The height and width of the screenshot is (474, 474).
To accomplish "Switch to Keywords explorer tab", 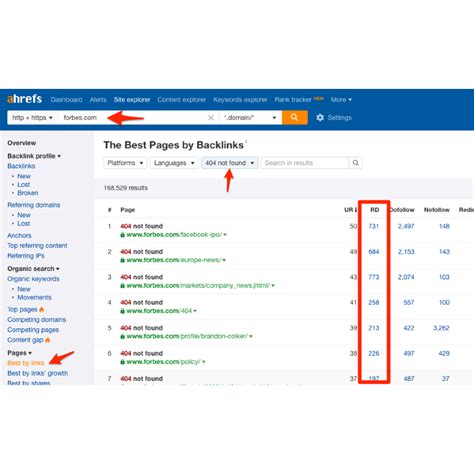I will tap(240, 99).
